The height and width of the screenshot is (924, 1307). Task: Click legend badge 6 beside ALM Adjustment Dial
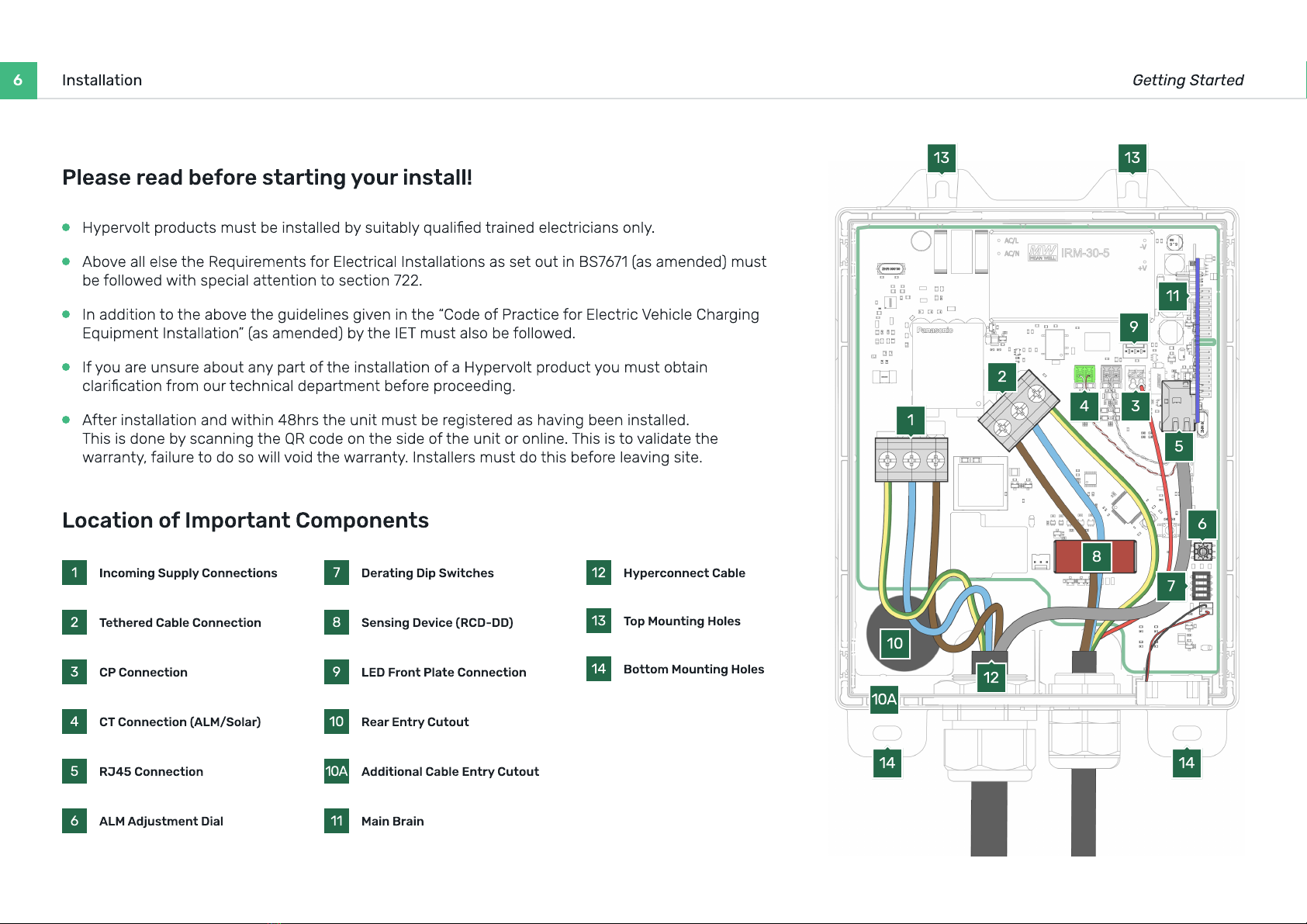74,821
